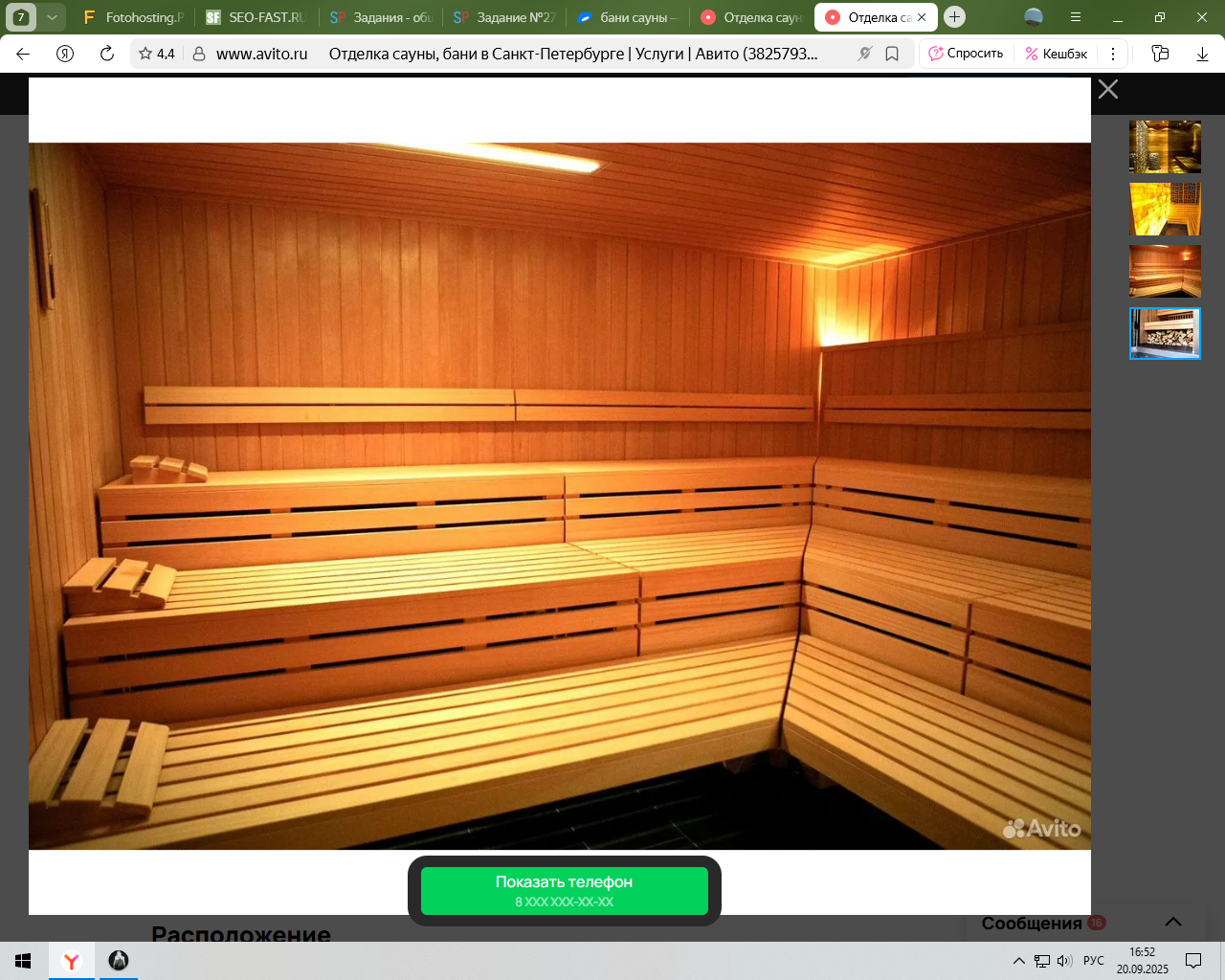This screenshot has height=980, width=1225.
Task: Click the Спросить assistant button
Action: pyautogui.click(x=967, y=54)
